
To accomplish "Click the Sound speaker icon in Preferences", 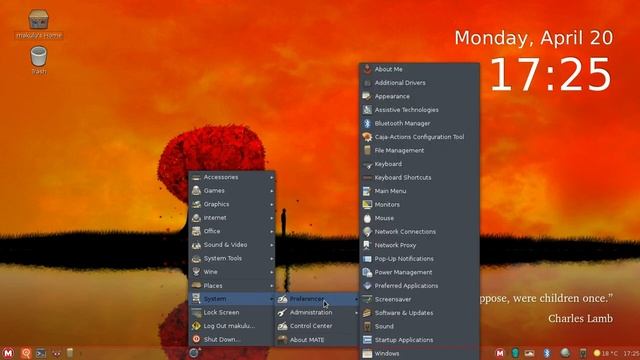I will pyautogui.click(x=367, y=326).
